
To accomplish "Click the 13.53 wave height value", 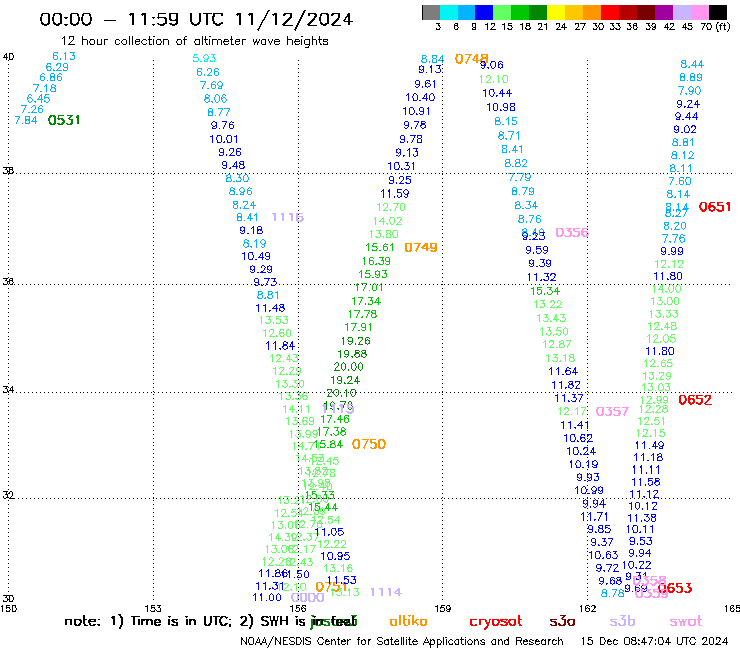I will pyautogui.click(x=273, y=321).
